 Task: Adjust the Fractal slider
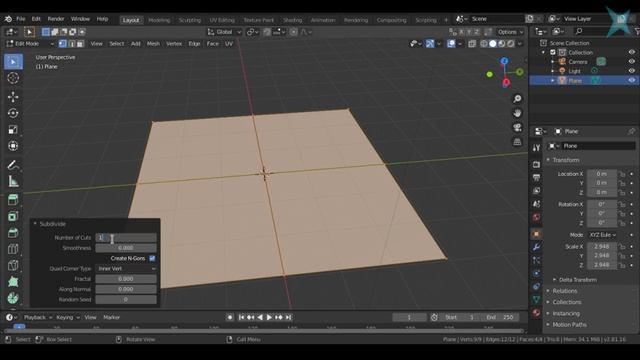[x=126, y=279]
